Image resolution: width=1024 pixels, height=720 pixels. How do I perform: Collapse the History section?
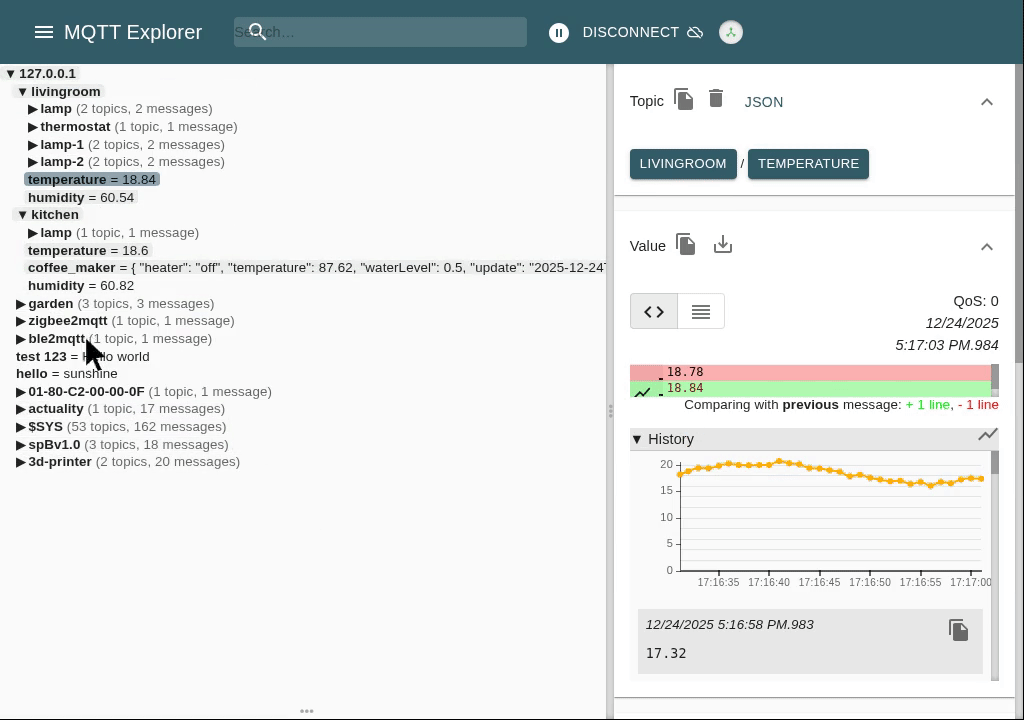[x=637, y=439]
